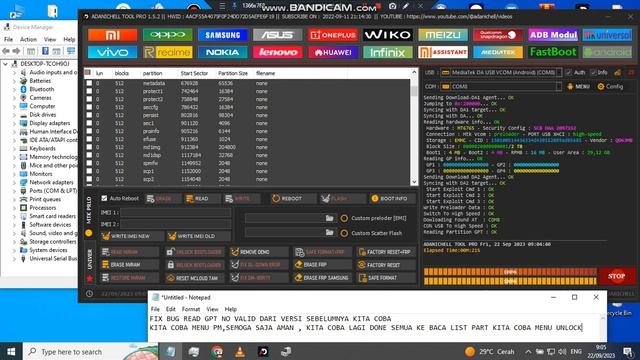Open Device Manager Action menu

tap(28, 40)
